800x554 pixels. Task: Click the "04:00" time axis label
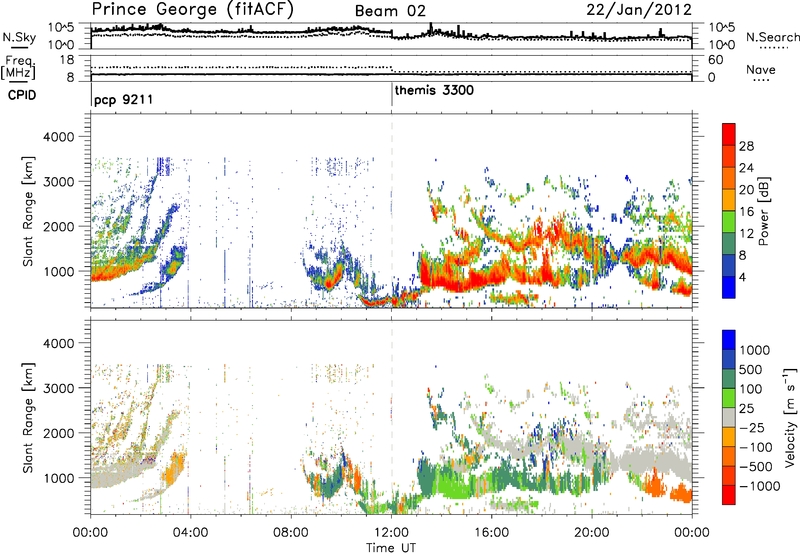pos(190,533)
